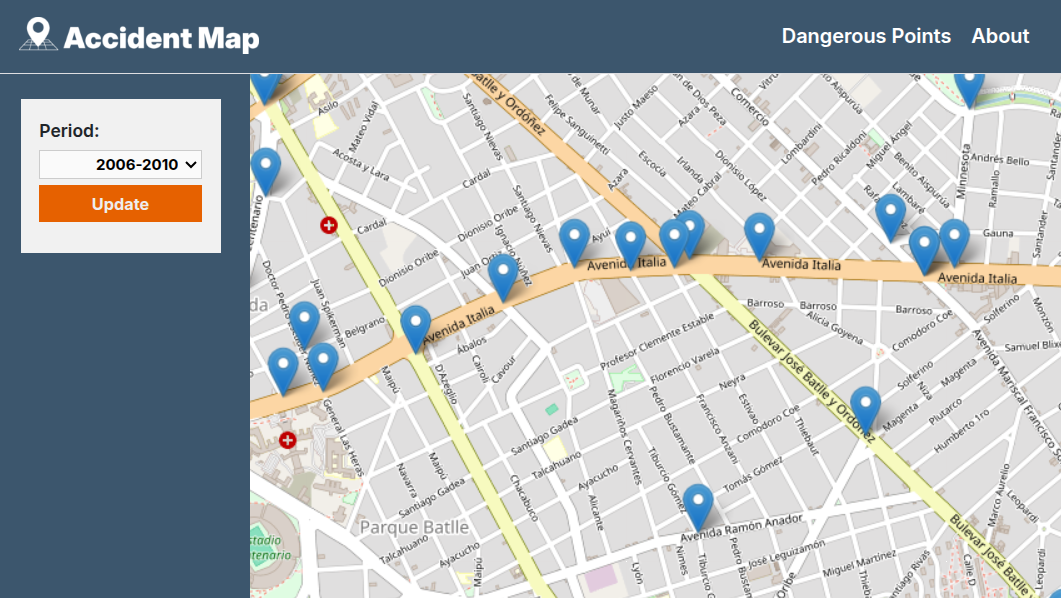Click the 'Gauna' street label
Image resolution: width=1061 pixels, height=598 pixels.
pyautogui.click(x=998, y=233)
